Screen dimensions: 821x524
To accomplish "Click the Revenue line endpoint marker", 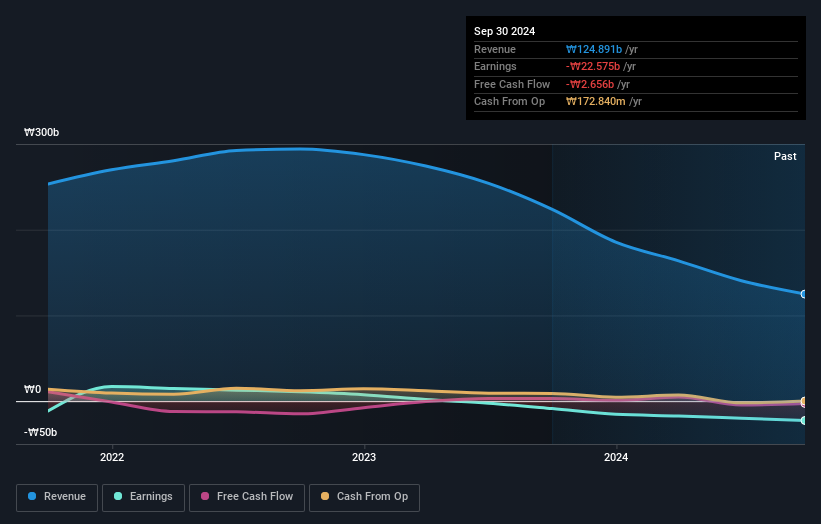I will [x=804, y=294].
